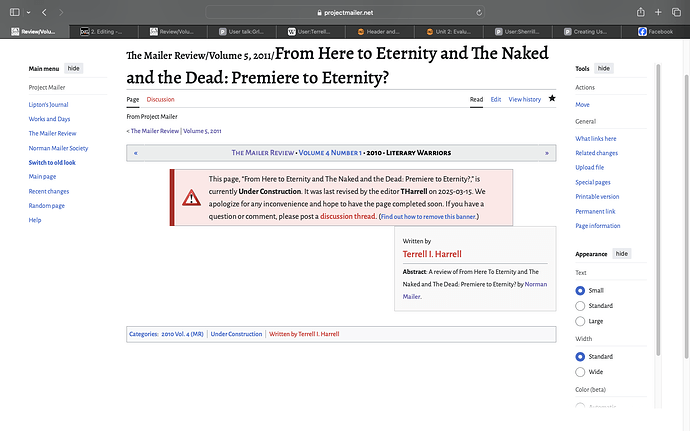The image size is (690, 431).
Task: Open Volume 4 Number 1 link
Action: (x=330, y=153)
